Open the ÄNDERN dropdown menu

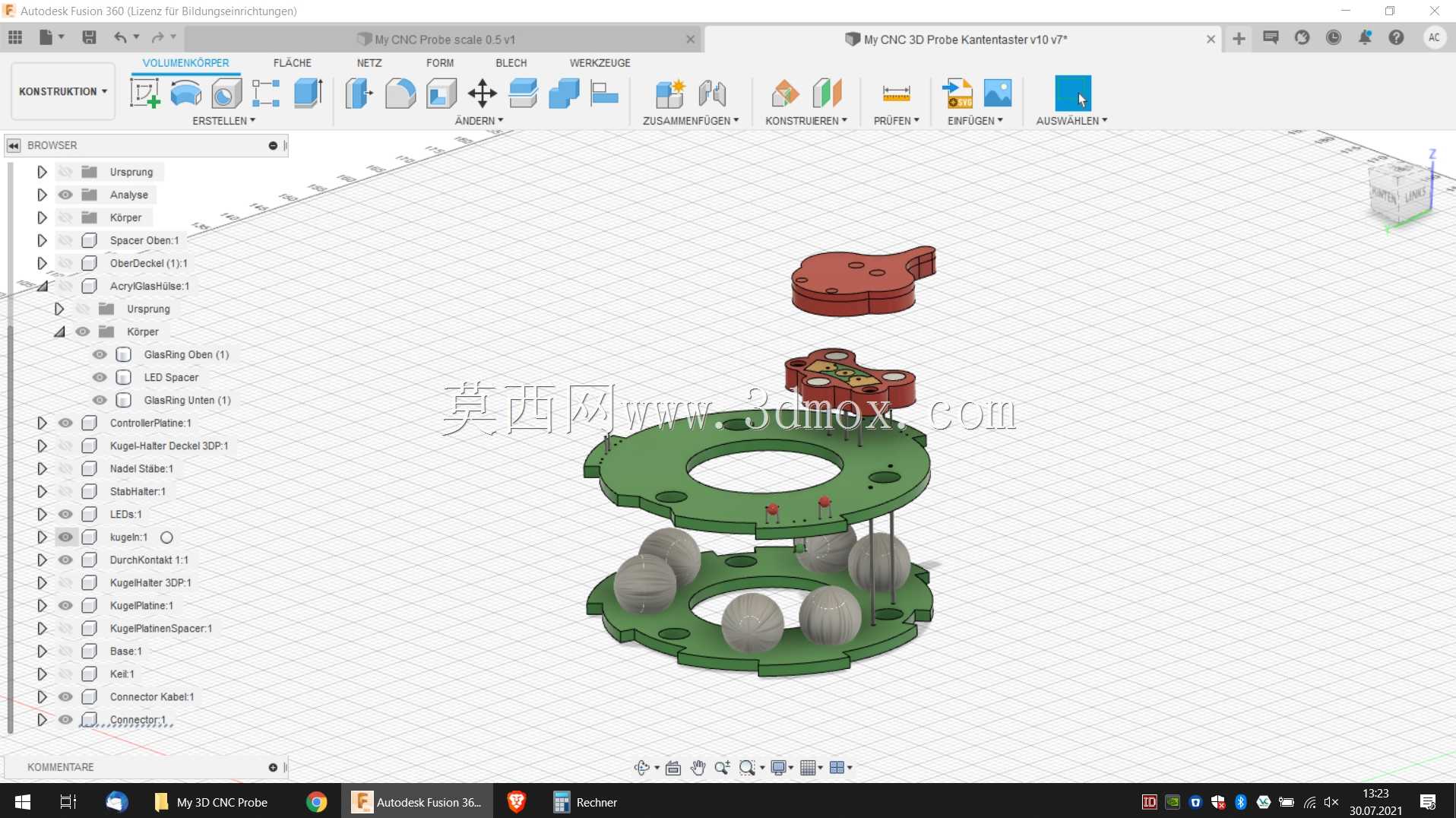(x=479, y=121)
